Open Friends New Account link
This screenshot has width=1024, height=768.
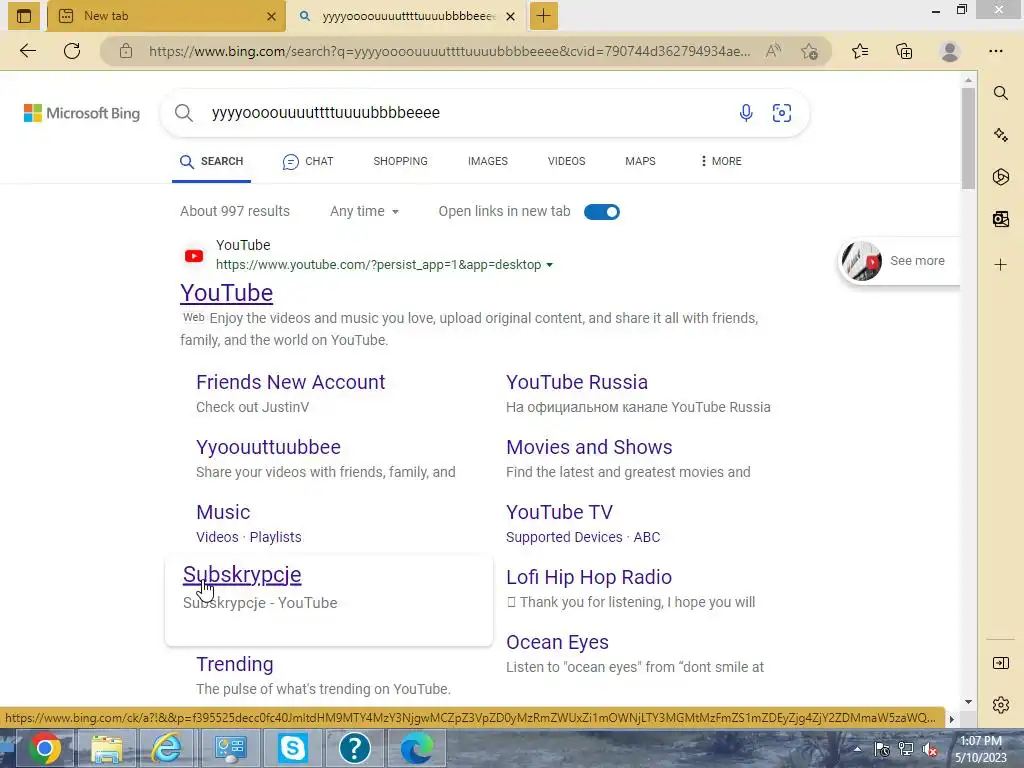291,382
